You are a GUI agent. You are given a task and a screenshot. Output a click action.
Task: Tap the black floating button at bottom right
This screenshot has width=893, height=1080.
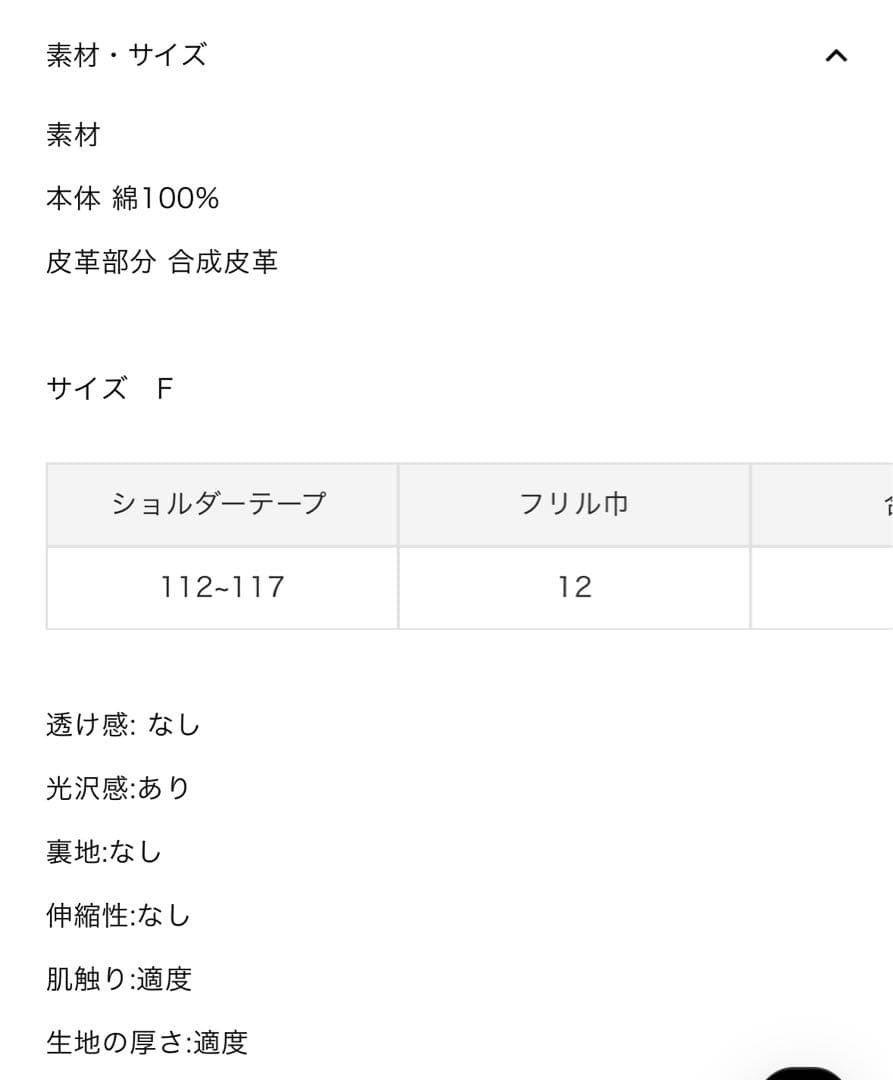(x=805, y=1072)
